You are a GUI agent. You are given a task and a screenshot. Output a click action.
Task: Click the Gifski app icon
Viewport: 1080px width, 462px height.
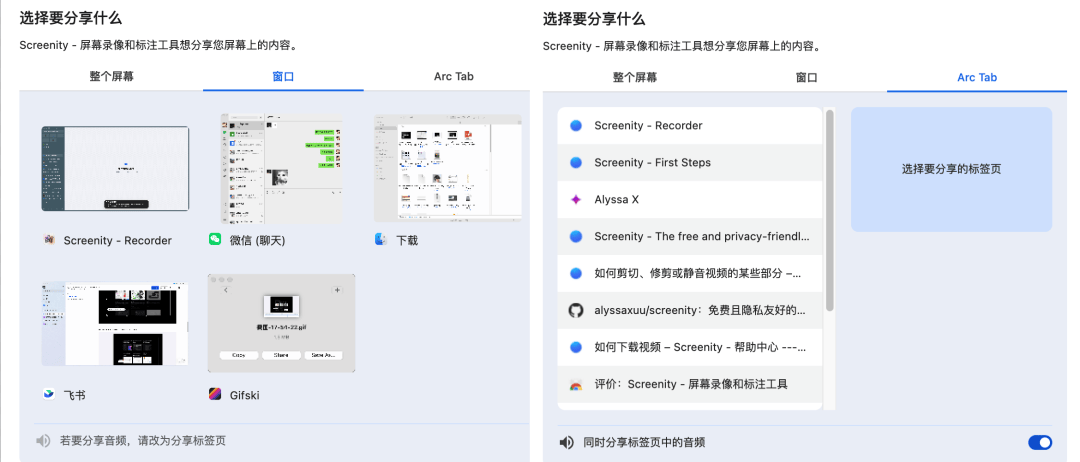click(x=214, y=394)
